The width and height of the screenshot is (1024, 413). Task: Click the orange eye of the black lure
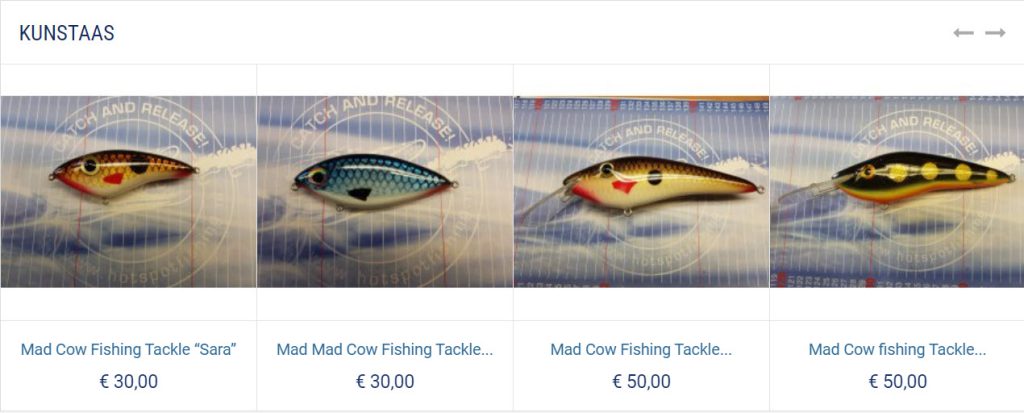point(868,171)
